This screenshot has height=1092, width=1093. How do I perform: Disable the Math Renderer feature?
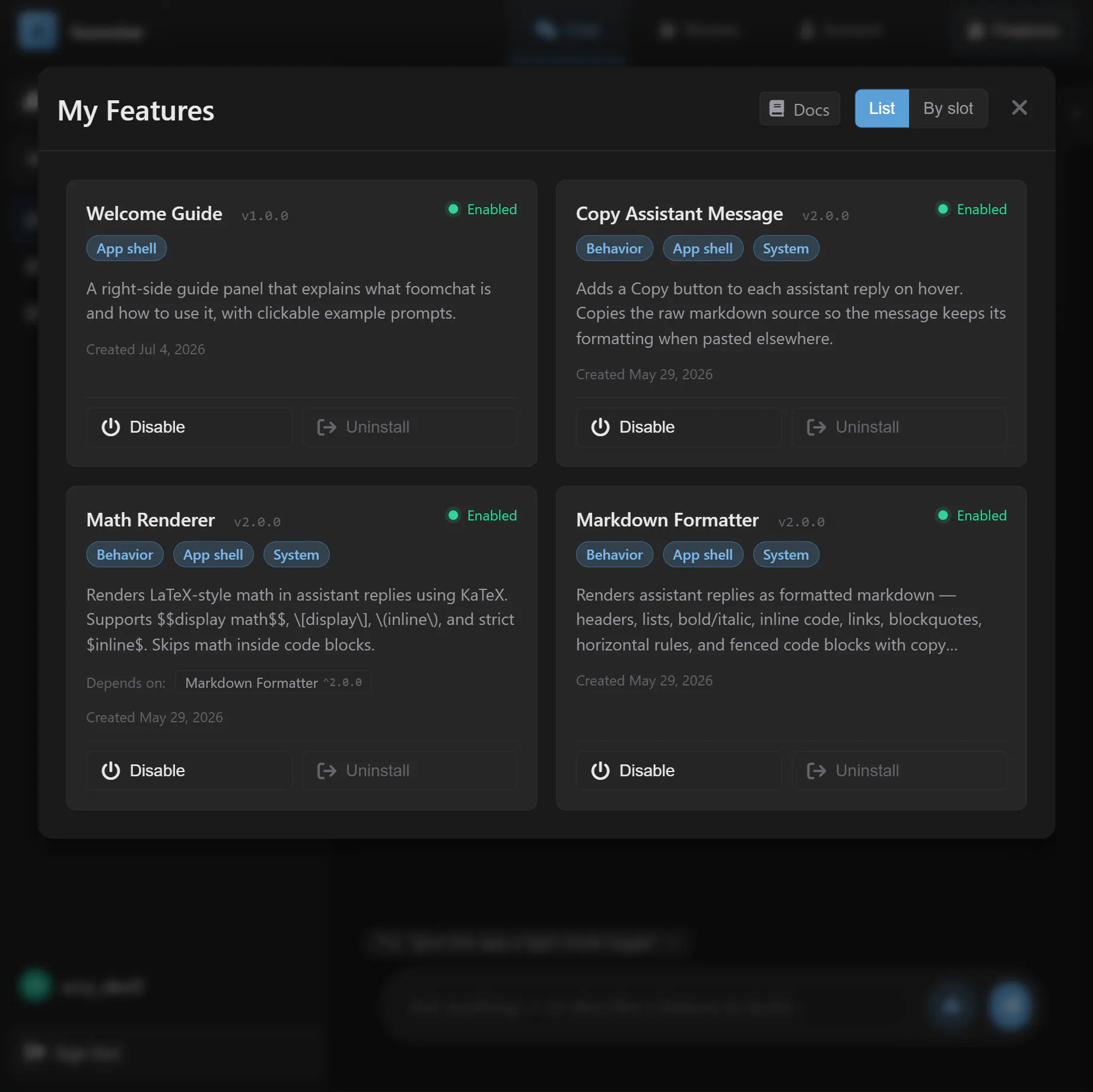pos(189,771)
